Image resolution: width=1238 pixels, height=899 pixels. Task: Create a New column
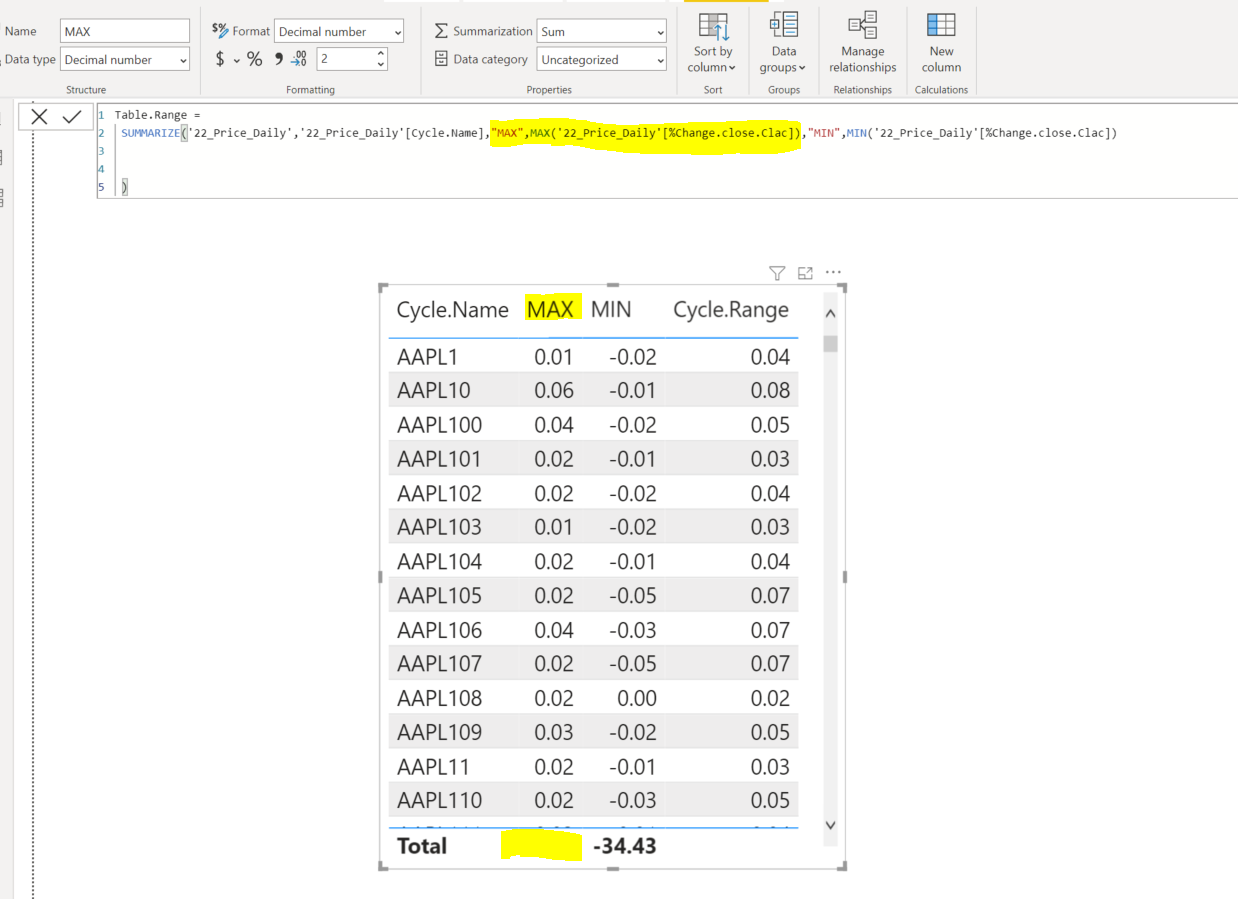941,43
